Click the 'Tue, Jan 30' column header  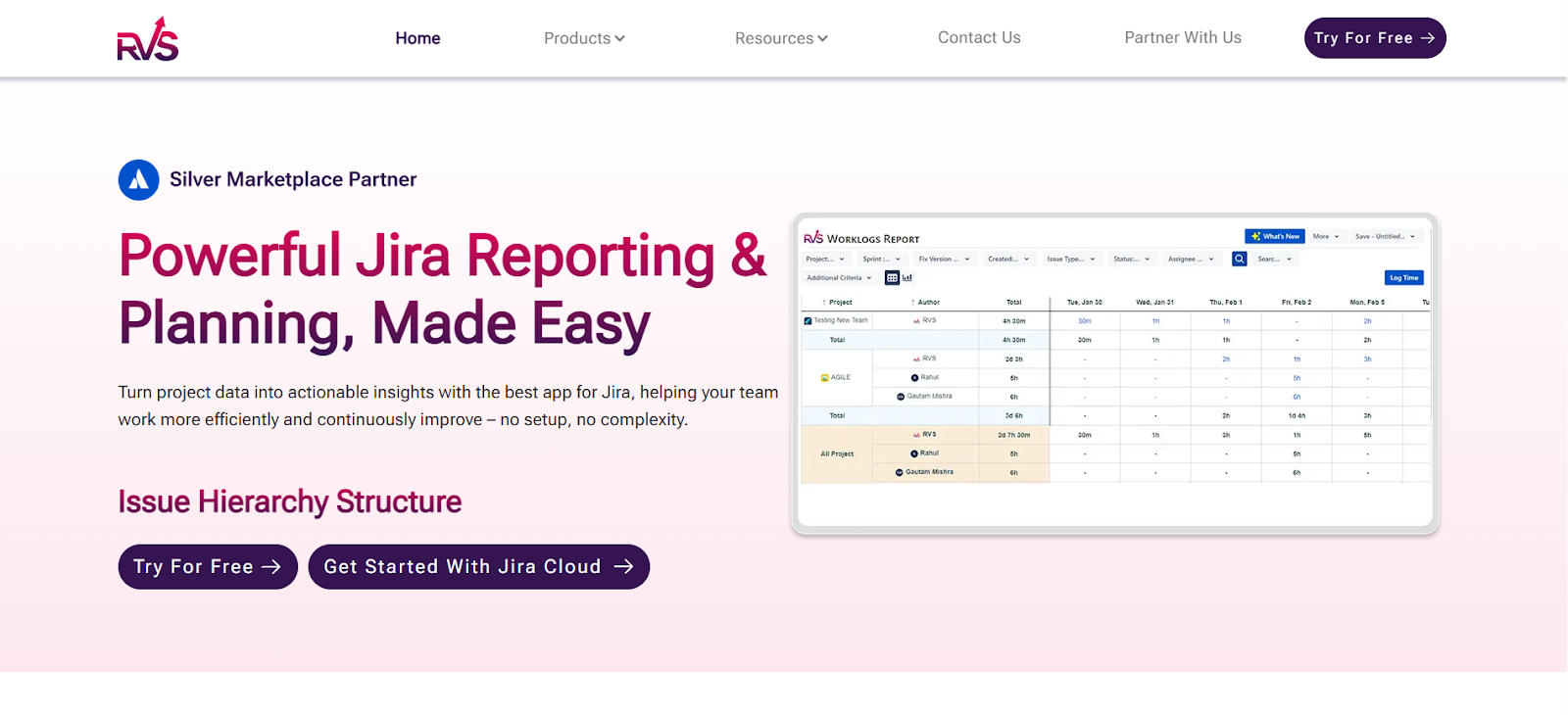(x=1085, y=302)
